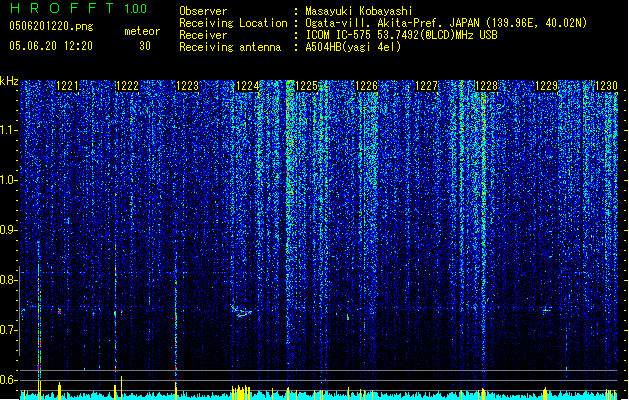Click the kHz axis unit label
The height and width of the screenshot is (400, 629).
9,81
